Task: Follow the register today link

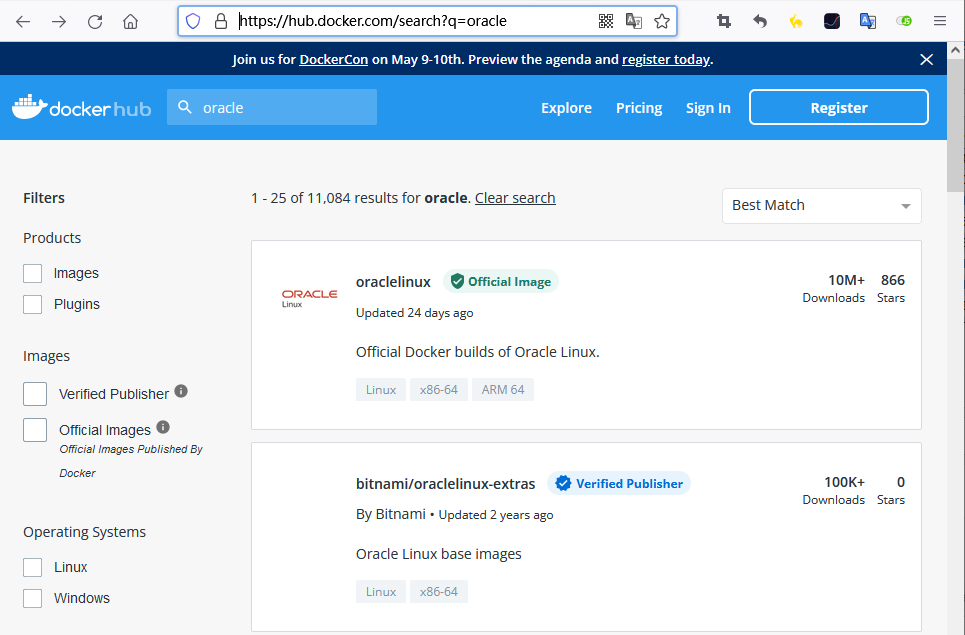Action: (x=666, y=60)
